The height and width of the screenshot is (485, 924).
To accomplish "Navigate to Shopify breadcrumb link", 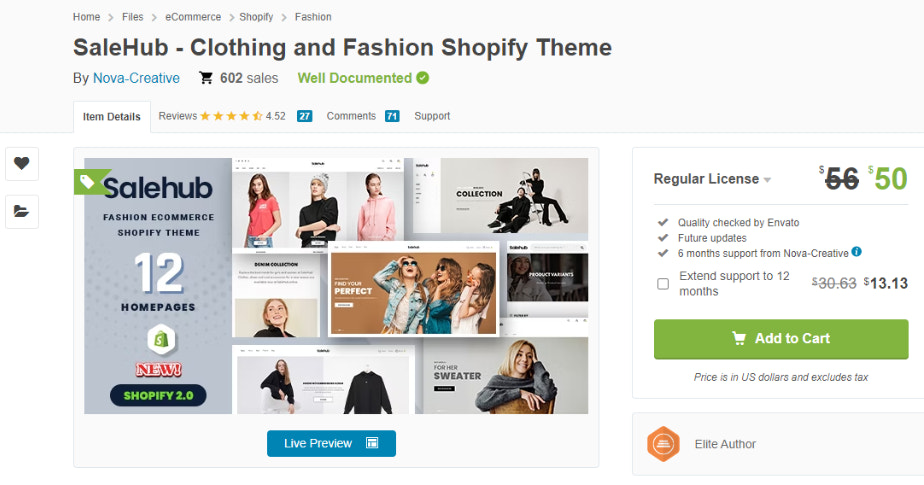I will pyautogui.click(x=256, y=17).
